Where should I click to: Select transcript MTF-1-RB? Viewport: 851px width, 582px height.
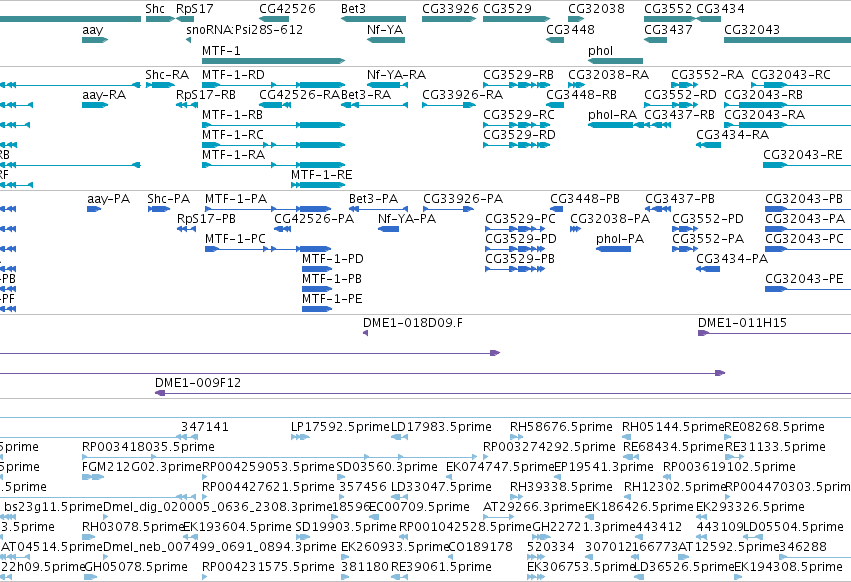click(274, 125)
